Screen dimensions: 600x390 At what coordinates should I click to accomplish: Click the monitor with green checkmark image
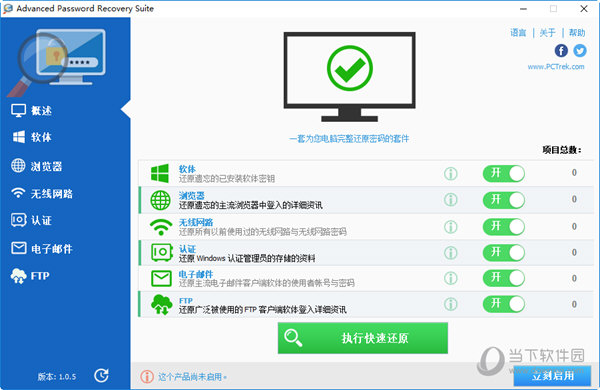[x=349, y=77]
